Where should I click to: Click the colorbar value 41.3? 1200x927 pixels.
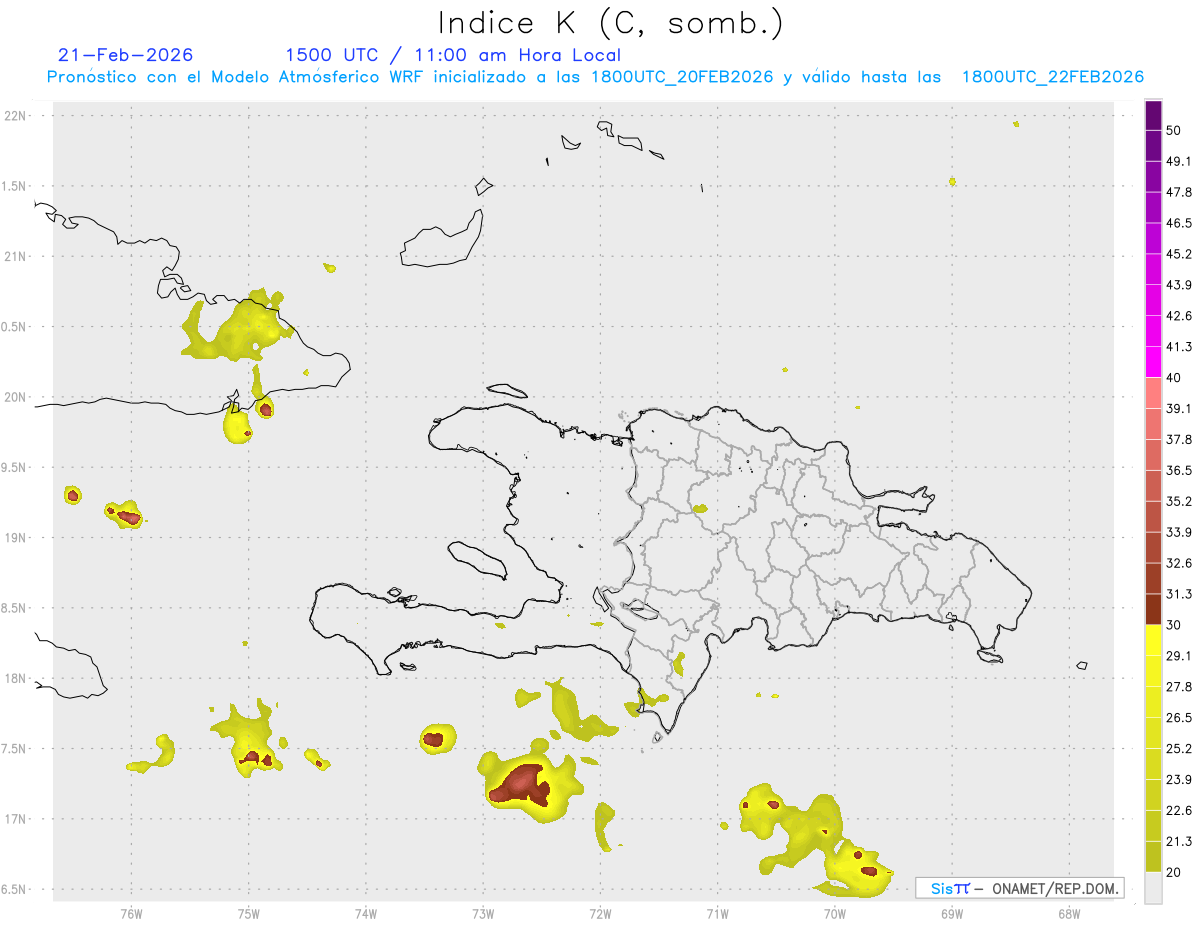pos(1179,347)
